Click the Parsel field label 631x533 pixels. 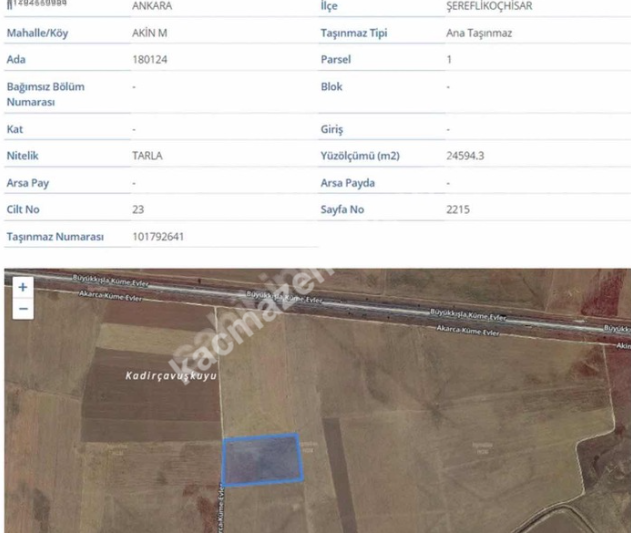(336, 60)
